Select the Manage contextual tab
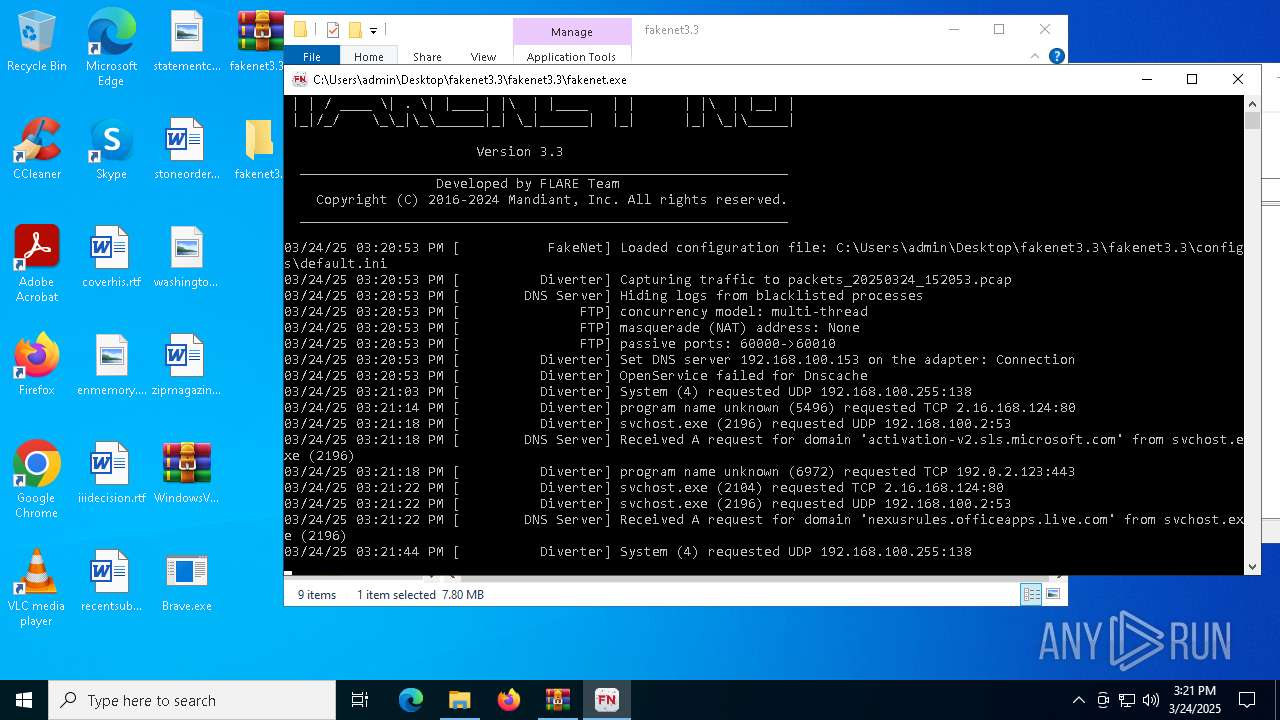 pyautogui.click(x=572, y=32)
